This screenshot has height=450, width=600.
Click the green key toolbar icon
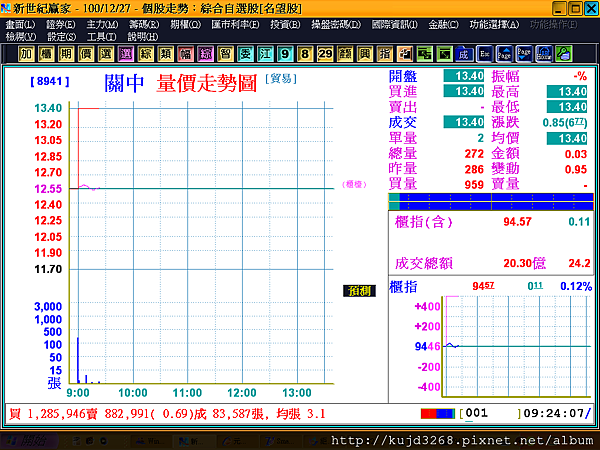pos(564,54)
